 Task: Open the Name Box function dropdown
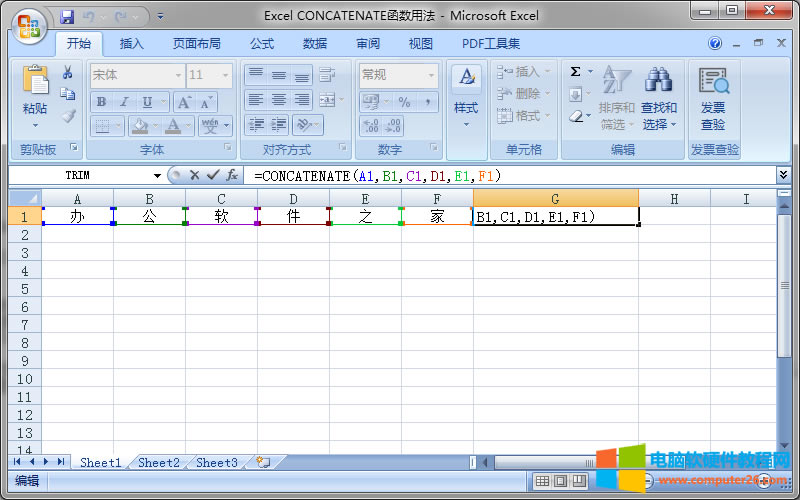point(157,176)
